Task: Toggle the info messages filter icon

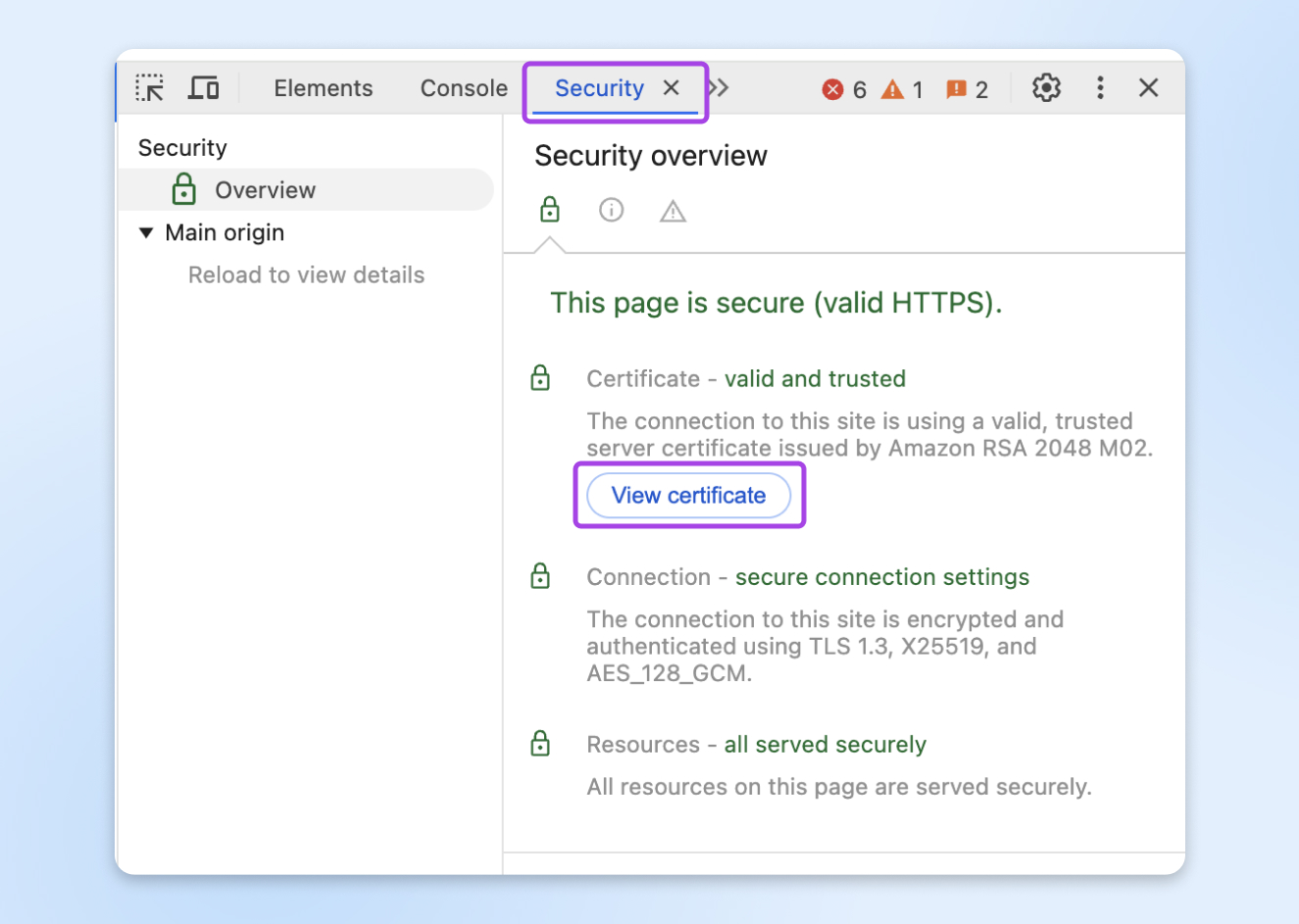Action: [x=611, y=209]
